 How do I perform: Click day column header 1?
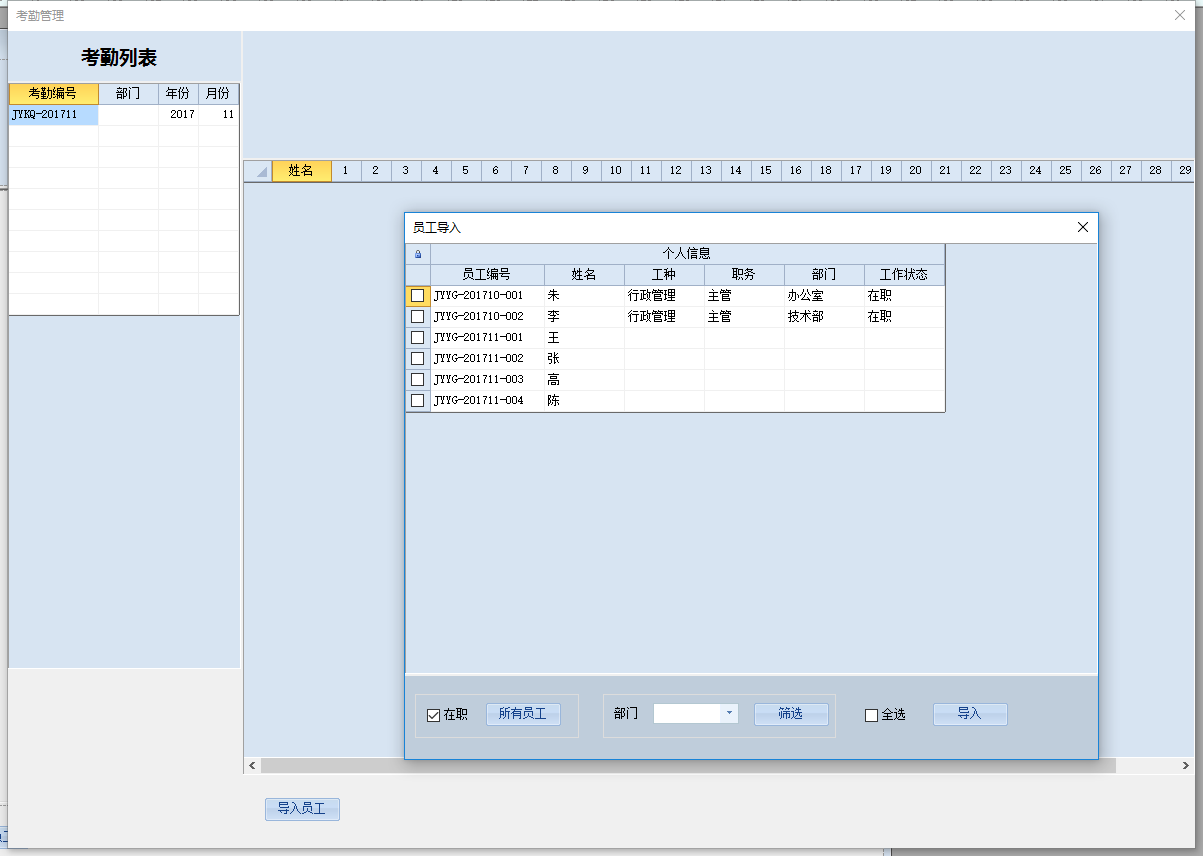(346, 171)
